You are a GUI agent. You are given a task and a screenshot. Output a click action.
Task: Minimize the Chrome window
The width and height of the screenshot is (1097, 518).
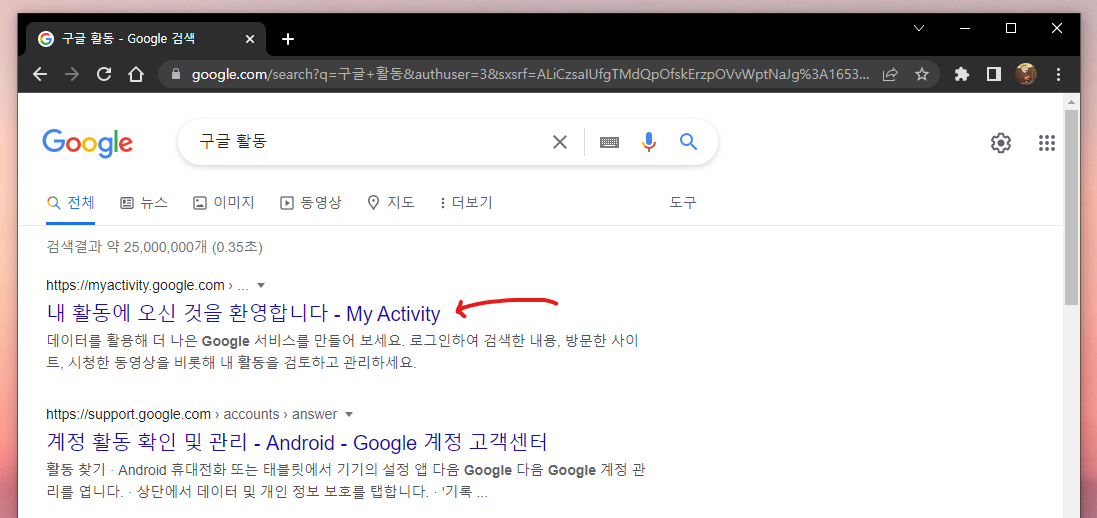tap(965, 28)
